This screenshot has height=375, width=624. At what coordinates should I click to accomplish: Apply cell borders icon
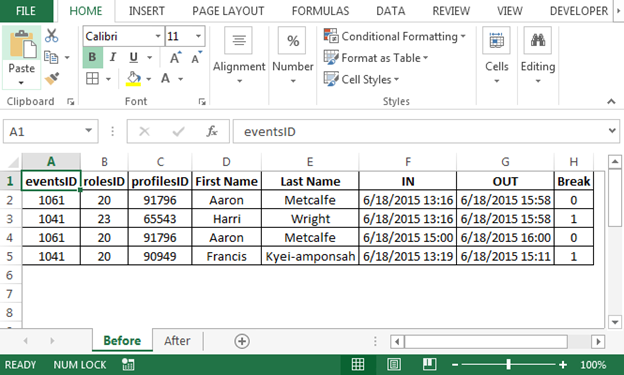click(92, 79)
